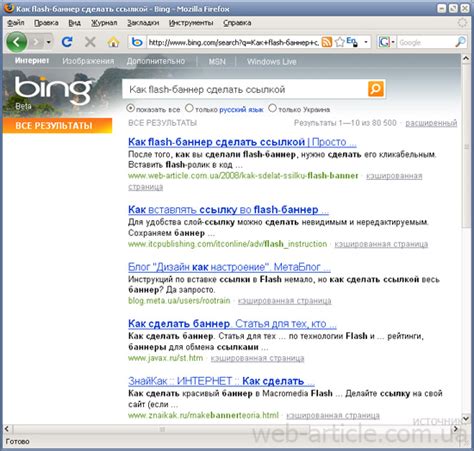474x451 pixels.
Task: Open the Справка menu
Action: coord(237,23)
